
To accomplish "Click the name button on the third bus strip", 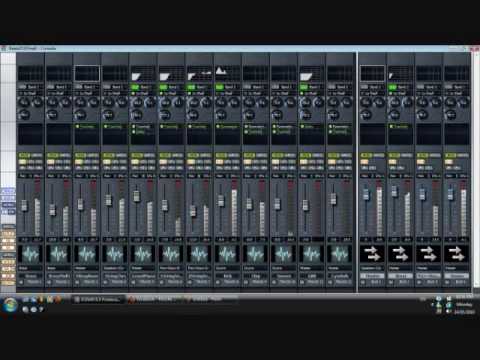I will [428, 276].
